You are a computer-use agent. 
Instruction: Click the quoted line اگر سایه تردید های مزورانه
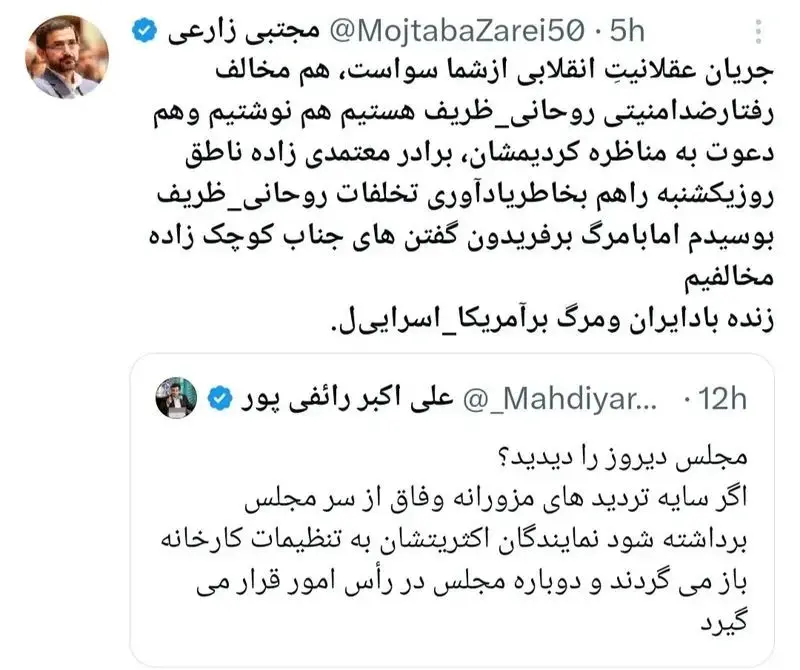click(495, 497)
